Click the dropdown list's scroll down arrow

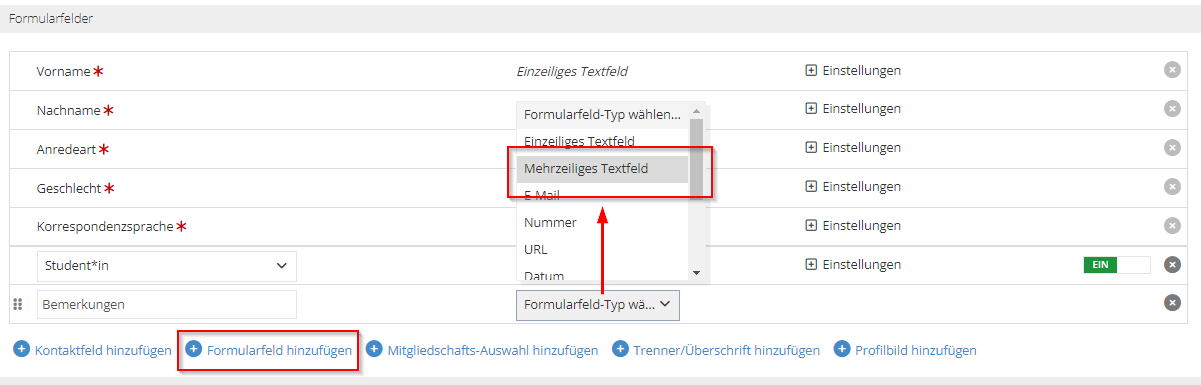click(696, 273)
